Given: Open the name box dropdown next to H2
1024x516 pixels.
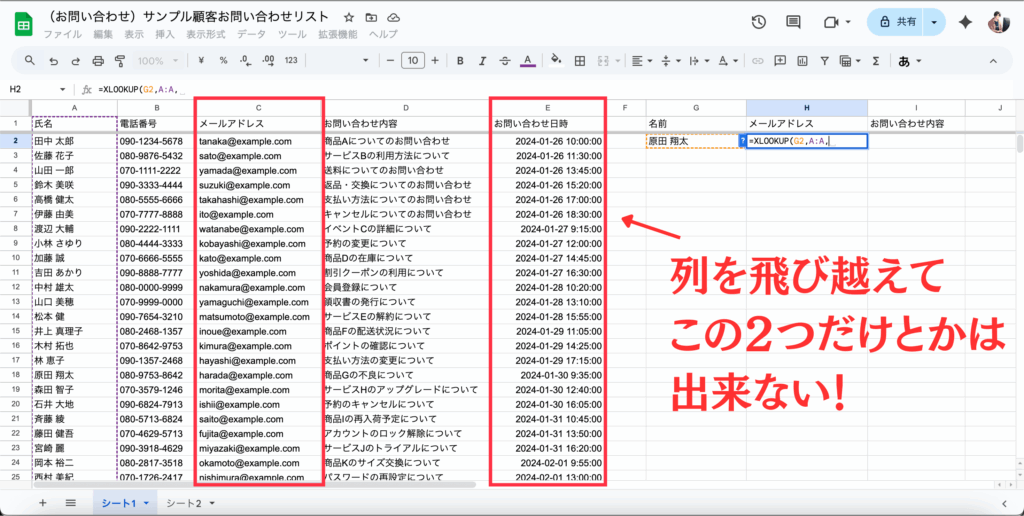Looking at the screenshot, I should point(63,89).
